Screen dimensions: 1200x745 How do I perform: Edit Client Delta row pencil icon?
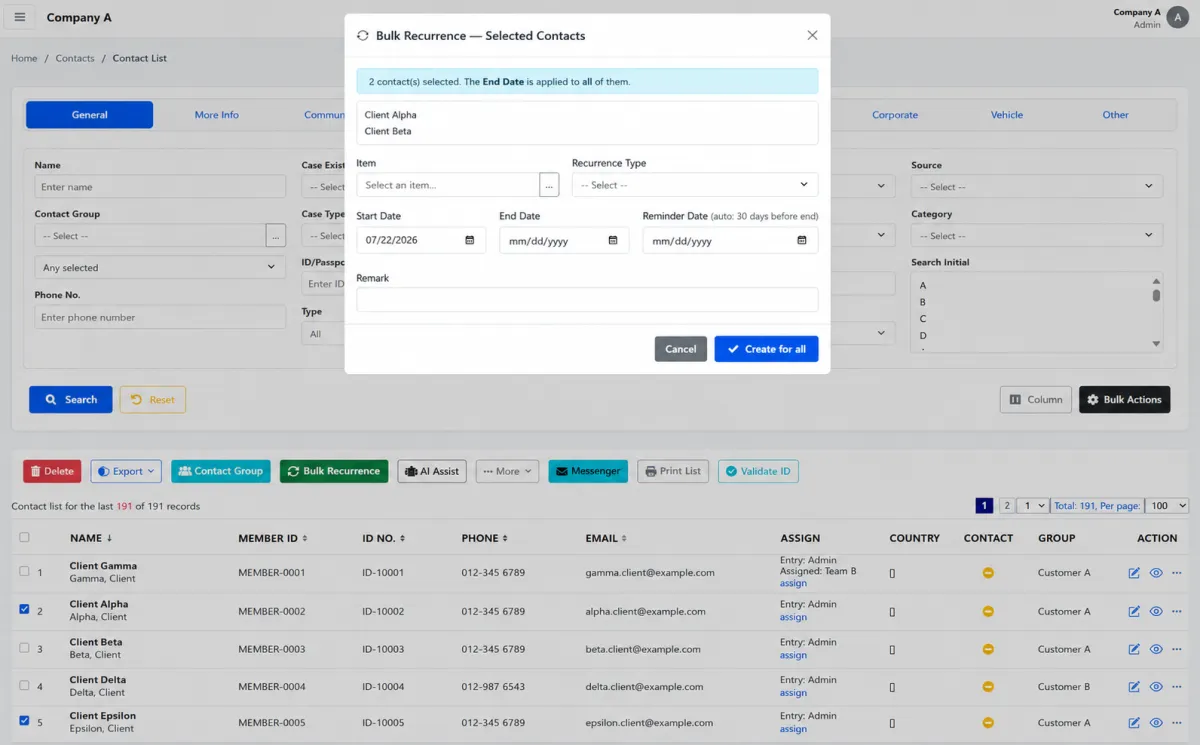1134,687
